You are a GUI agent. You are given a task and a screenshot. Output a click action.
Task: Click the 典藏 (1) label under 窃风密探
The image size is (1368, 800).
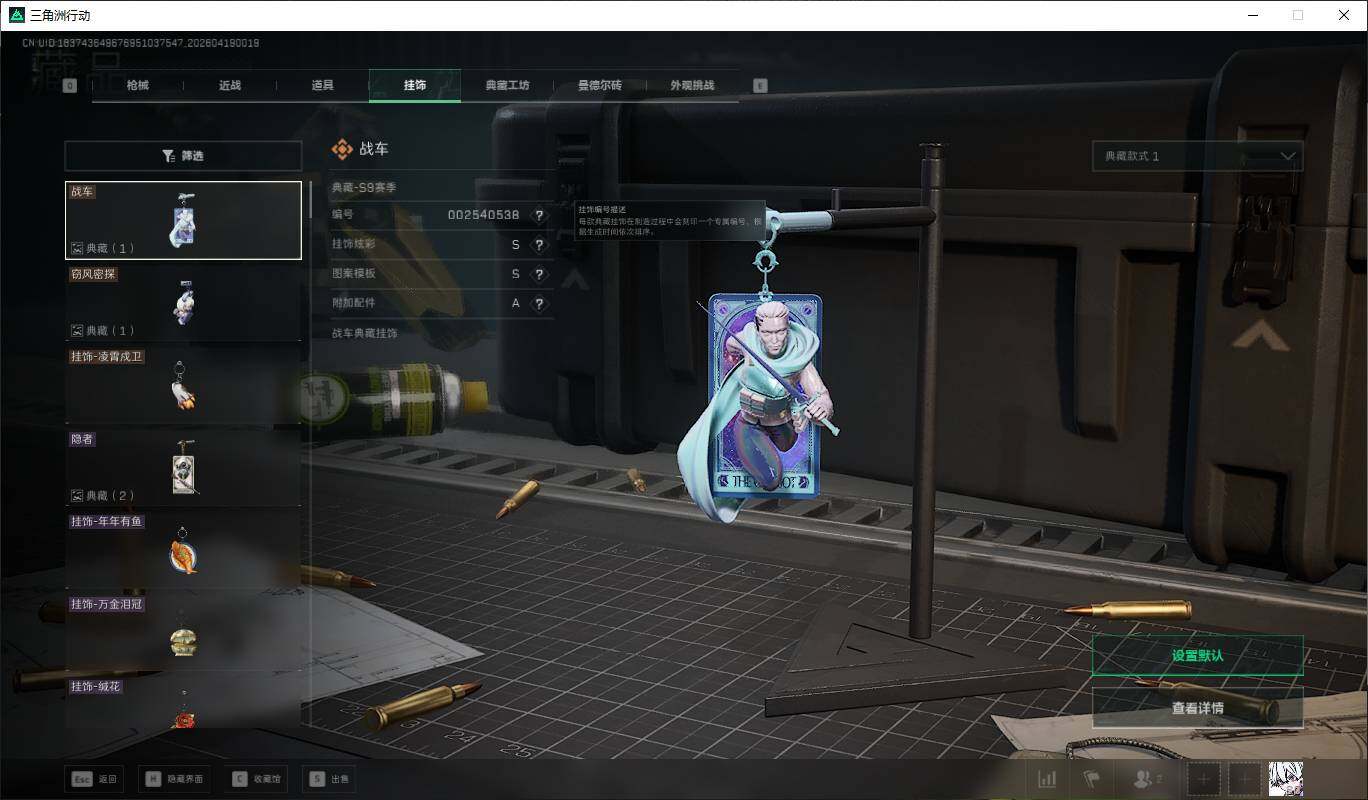pyautogui.click(x=103, y=330)
